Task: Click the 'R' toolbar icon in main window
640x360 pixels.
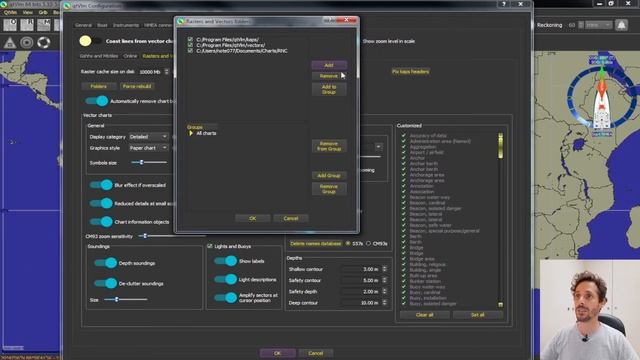Action: [x=27, y=24]
